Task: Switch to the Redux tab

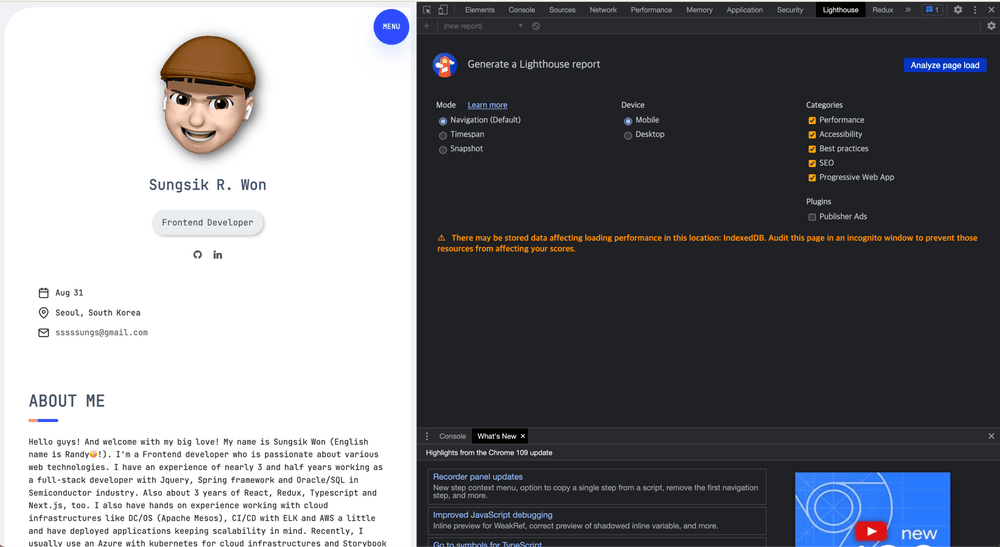Action: coord(883,10)
